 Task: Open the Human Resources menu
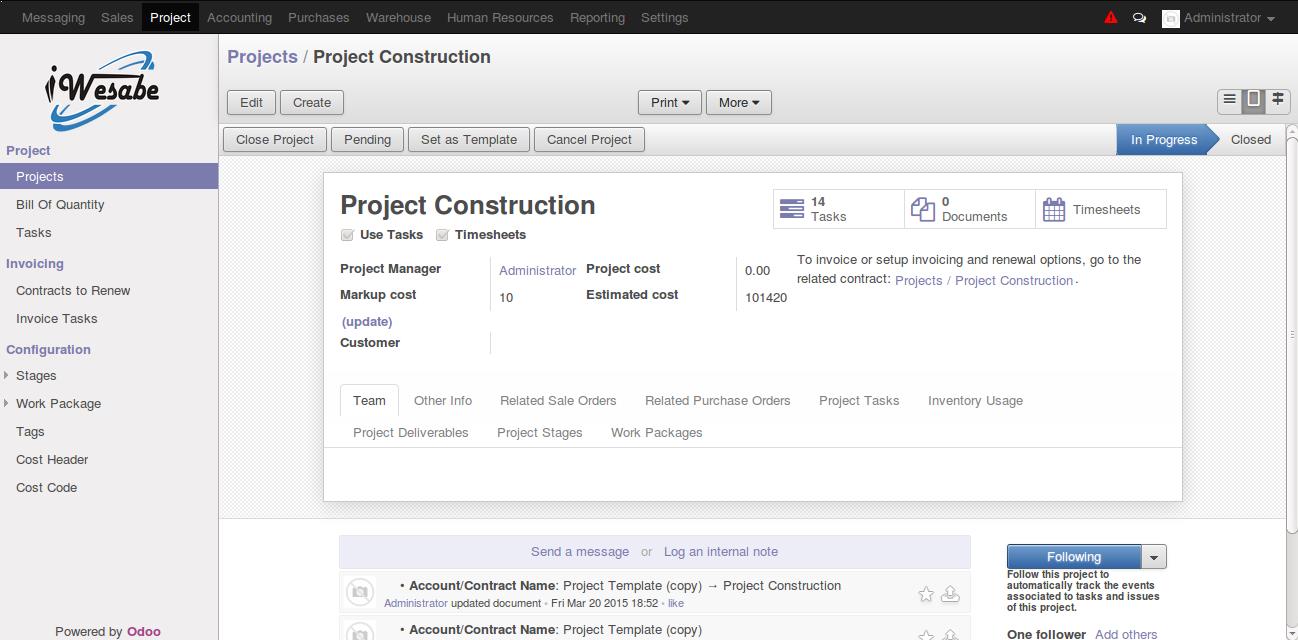click(x=500, y=17)
